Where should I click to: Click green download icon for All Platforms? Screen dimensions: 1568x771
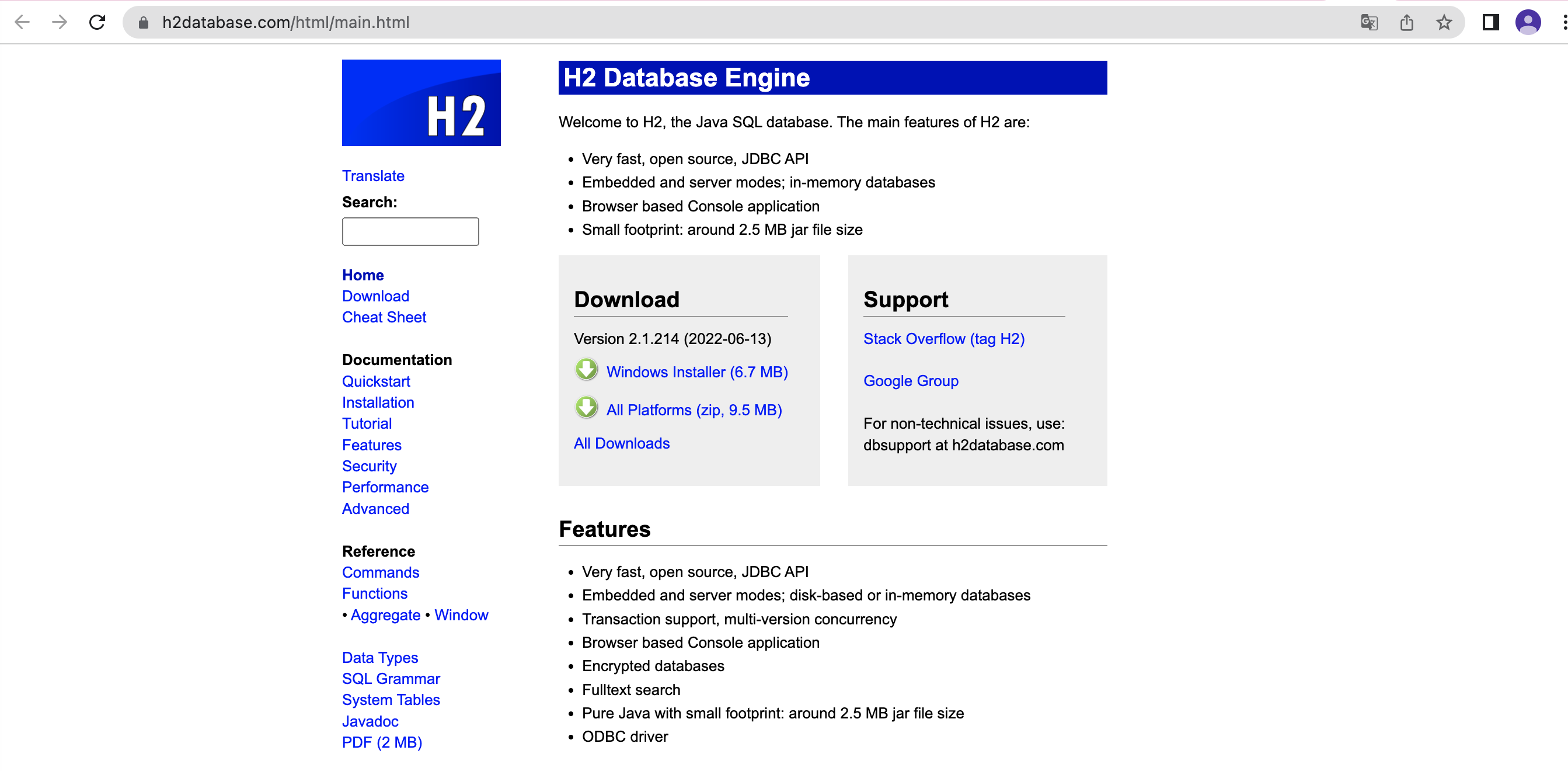pyautogui.click(x=586, y=408)
